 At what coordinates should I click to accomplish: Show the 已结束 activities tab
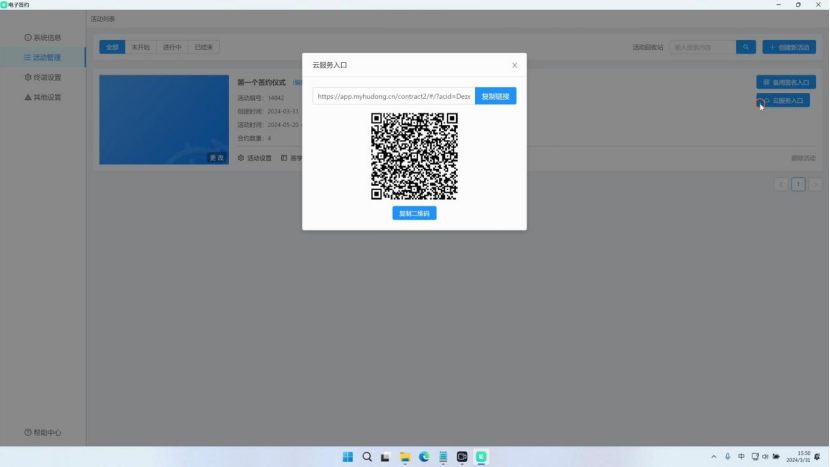coord(203,47)
